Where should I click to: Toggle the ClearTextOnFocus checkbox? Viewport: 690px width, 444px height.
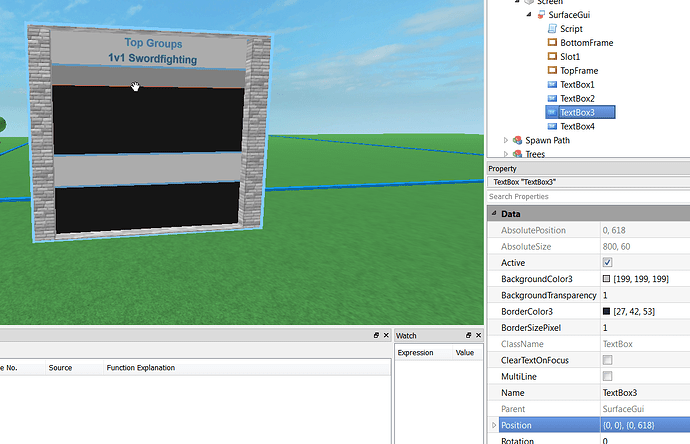click(x=607, y=360)
